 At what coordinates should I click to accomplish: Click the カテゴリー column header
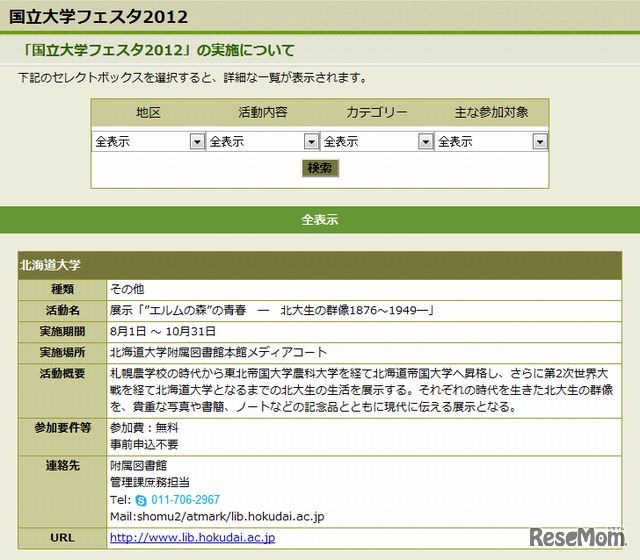coord(377,112)
